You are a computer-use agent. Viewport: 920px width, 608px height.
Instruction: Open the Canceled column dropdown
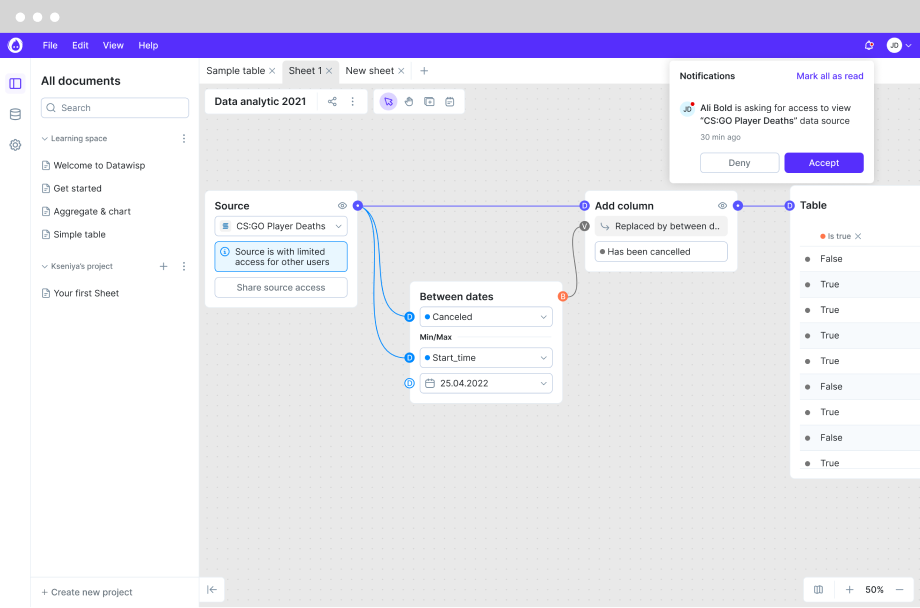pos(486,317)
